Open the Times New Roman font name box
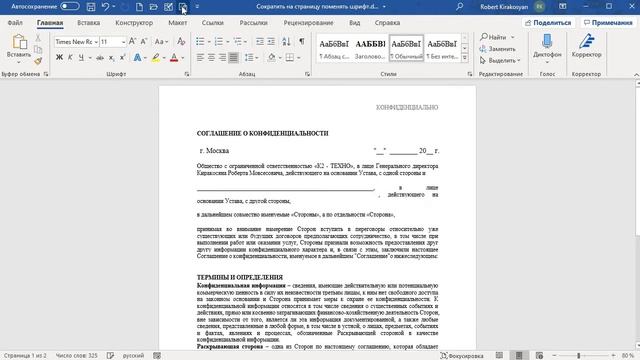The height and width of the screenshot is (360, 640). pyautogui.click(x=76, y=42)
